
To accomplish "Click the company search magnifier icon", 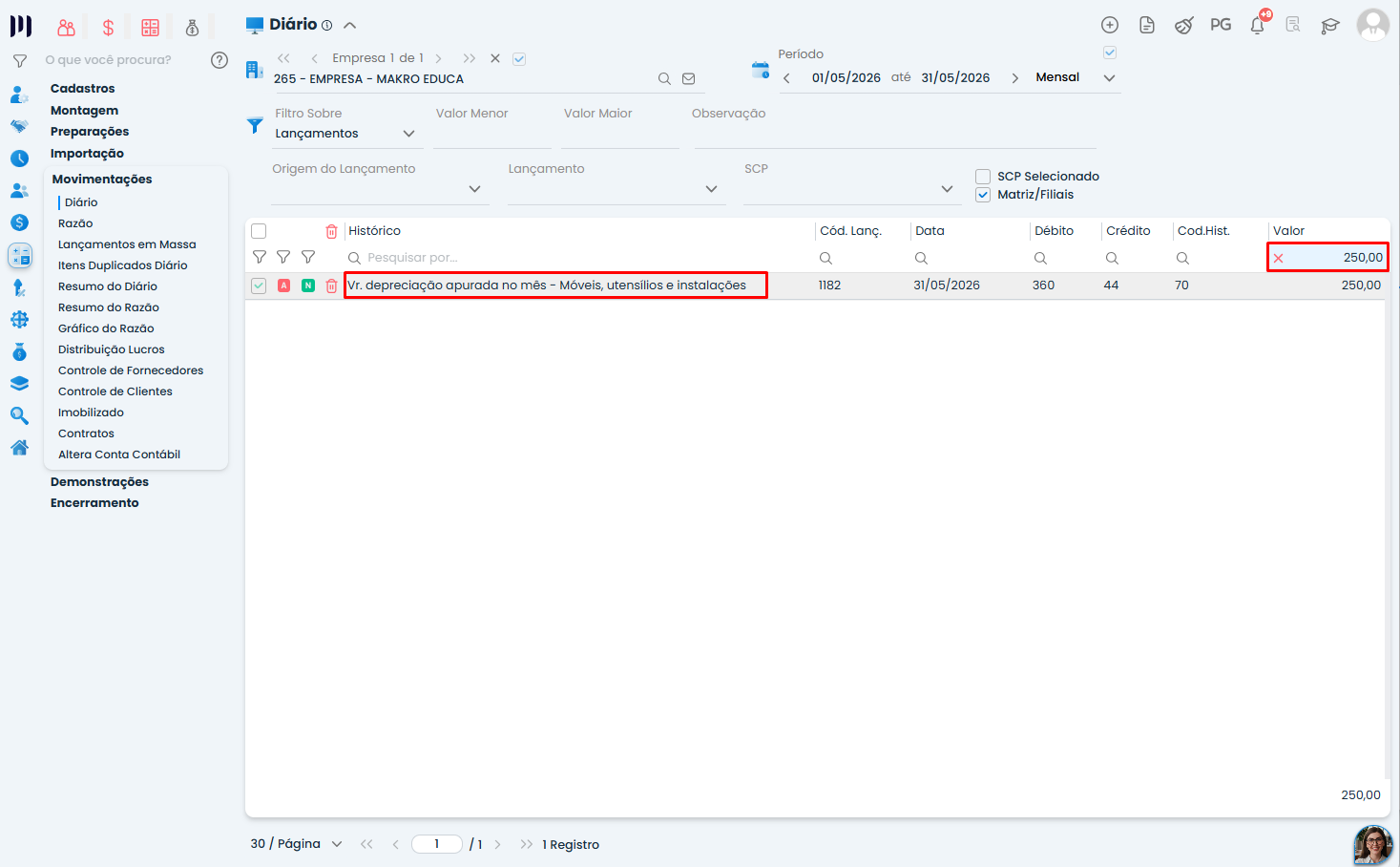I will click(664, 79).
